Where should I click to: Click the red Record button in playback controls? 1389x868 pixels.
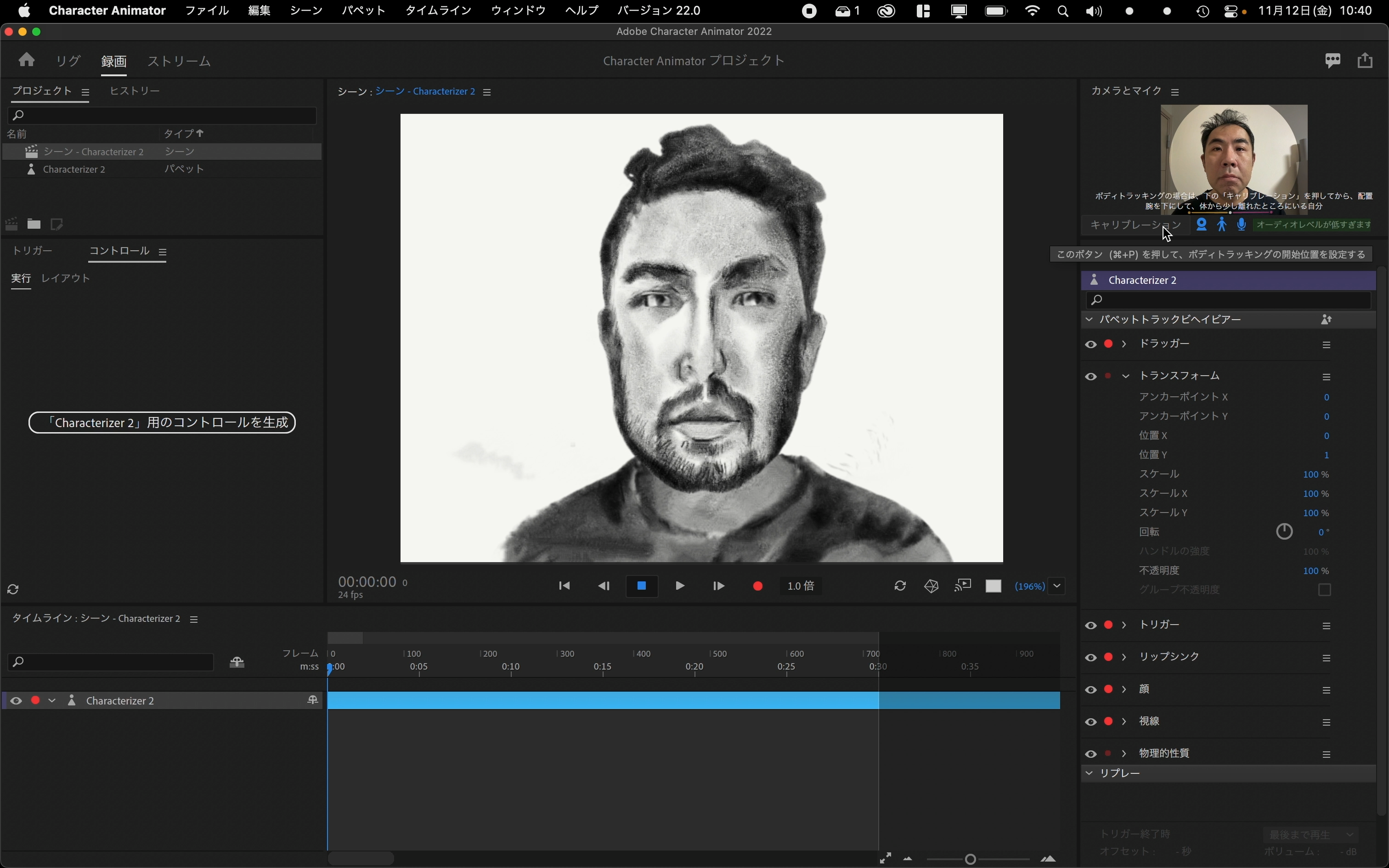click(757, 586)
